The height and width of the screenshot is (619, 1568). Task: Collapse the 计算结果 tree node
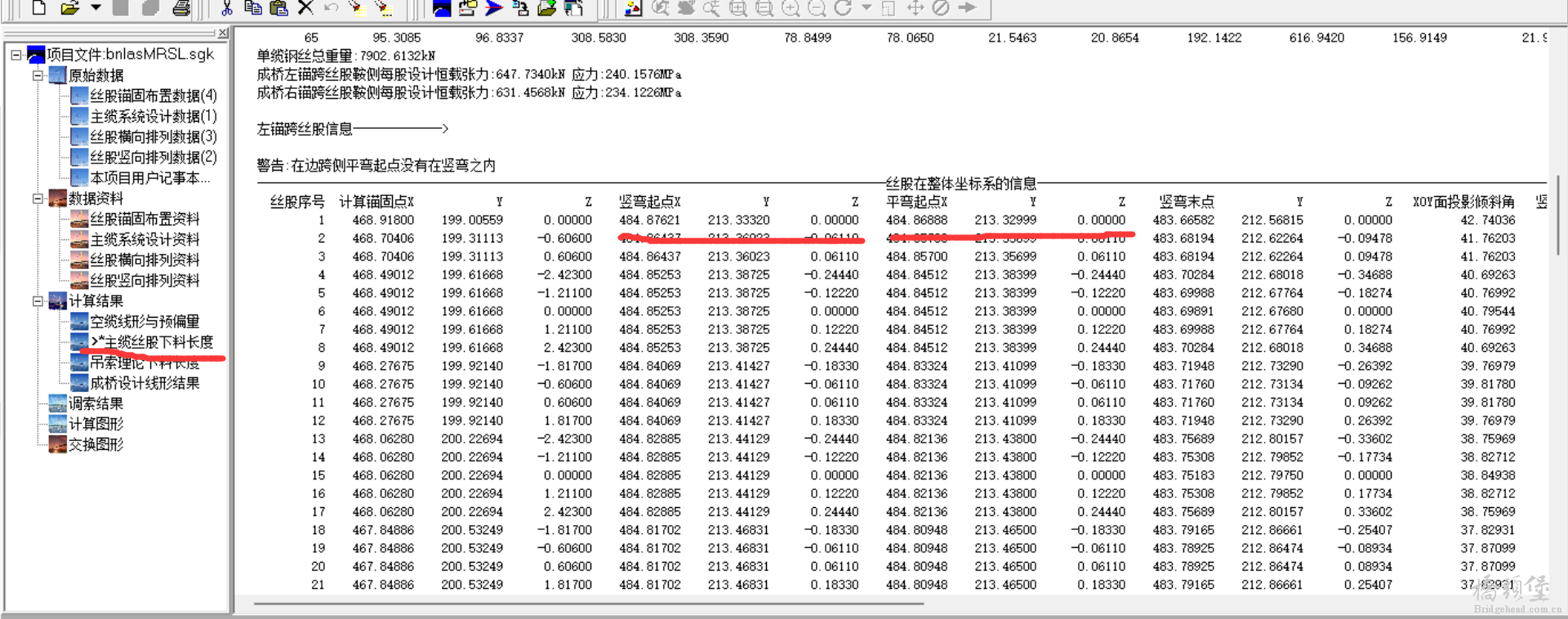tap(38, 301)
